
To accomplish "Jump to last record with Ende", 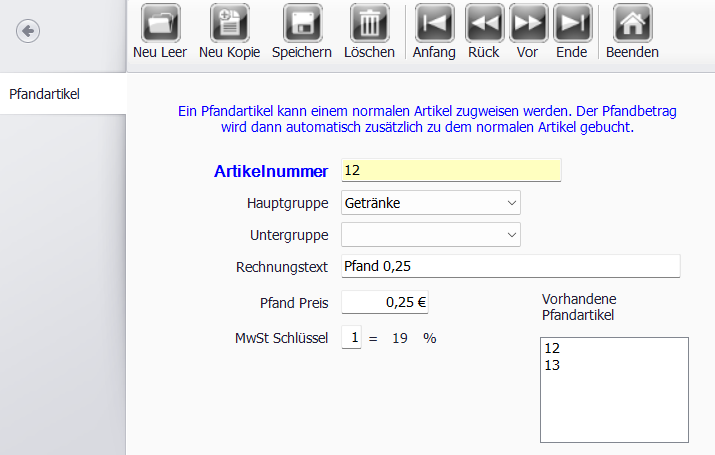I will click(572, 24).
